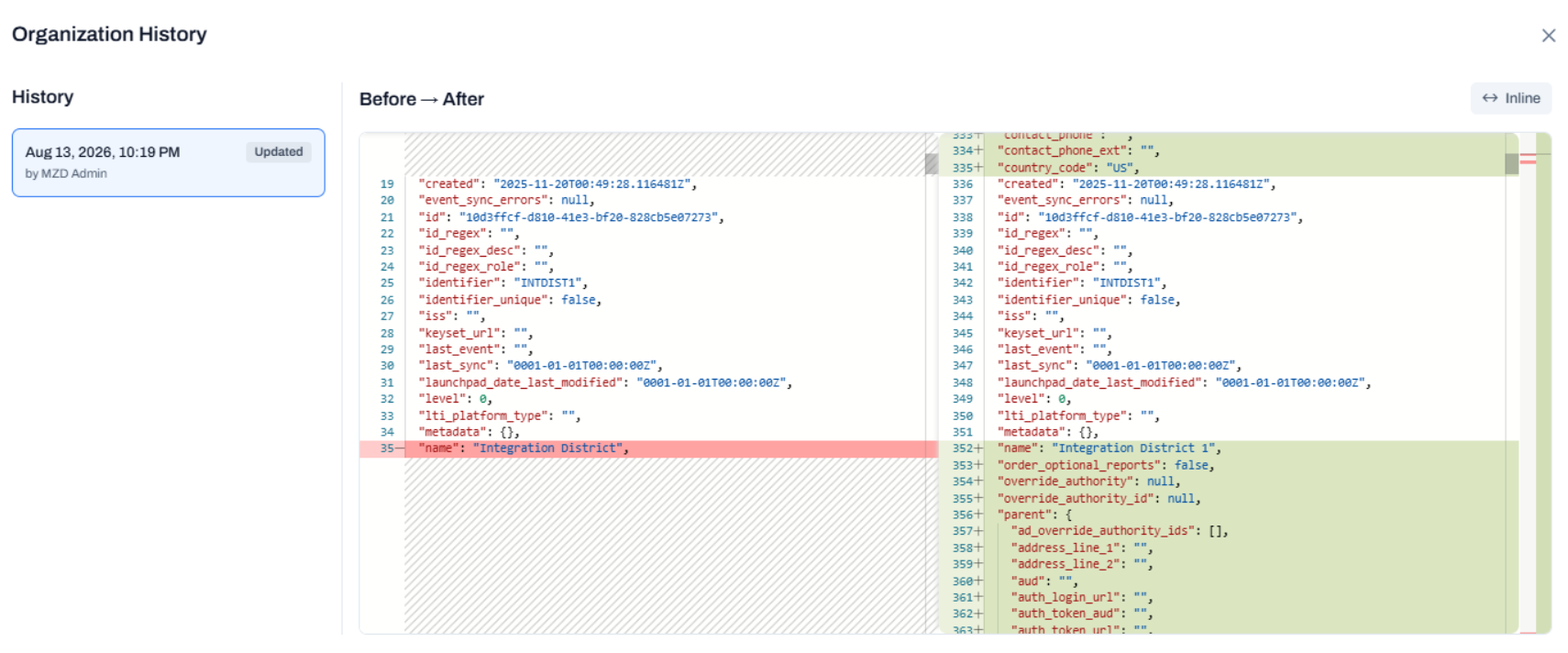Click the added "override_authority": null line
This screenshot has width=1568, height=653.
(1088, 481)
